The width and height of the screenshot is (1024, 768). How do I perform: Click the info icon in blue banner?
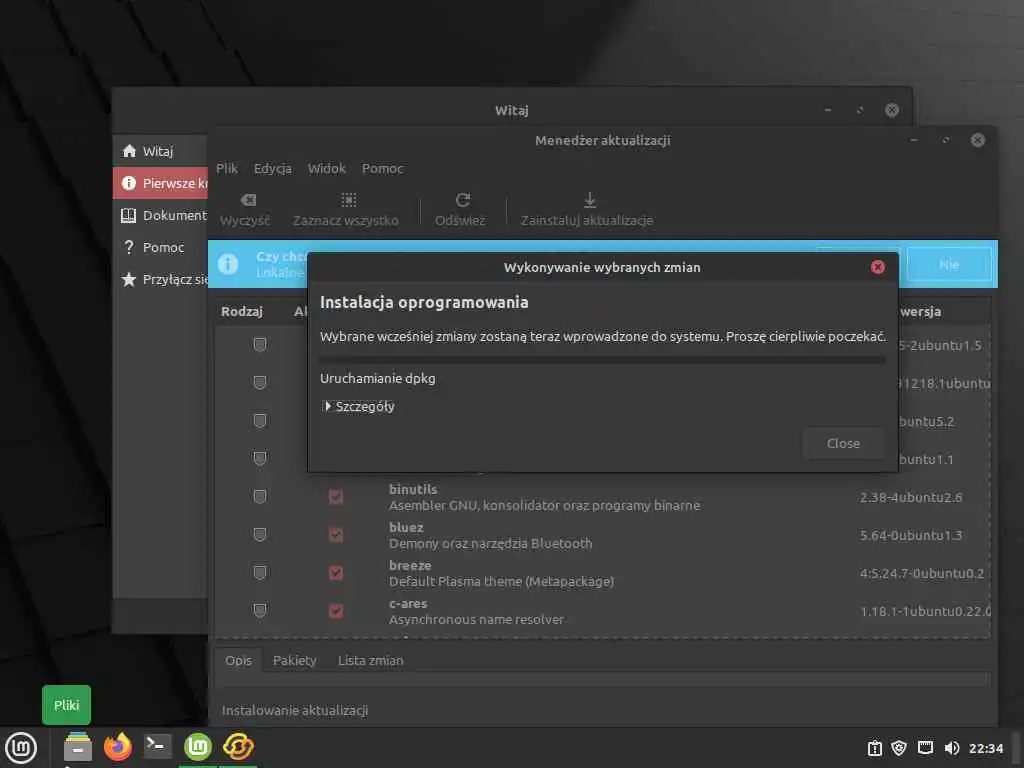[227, 264]
